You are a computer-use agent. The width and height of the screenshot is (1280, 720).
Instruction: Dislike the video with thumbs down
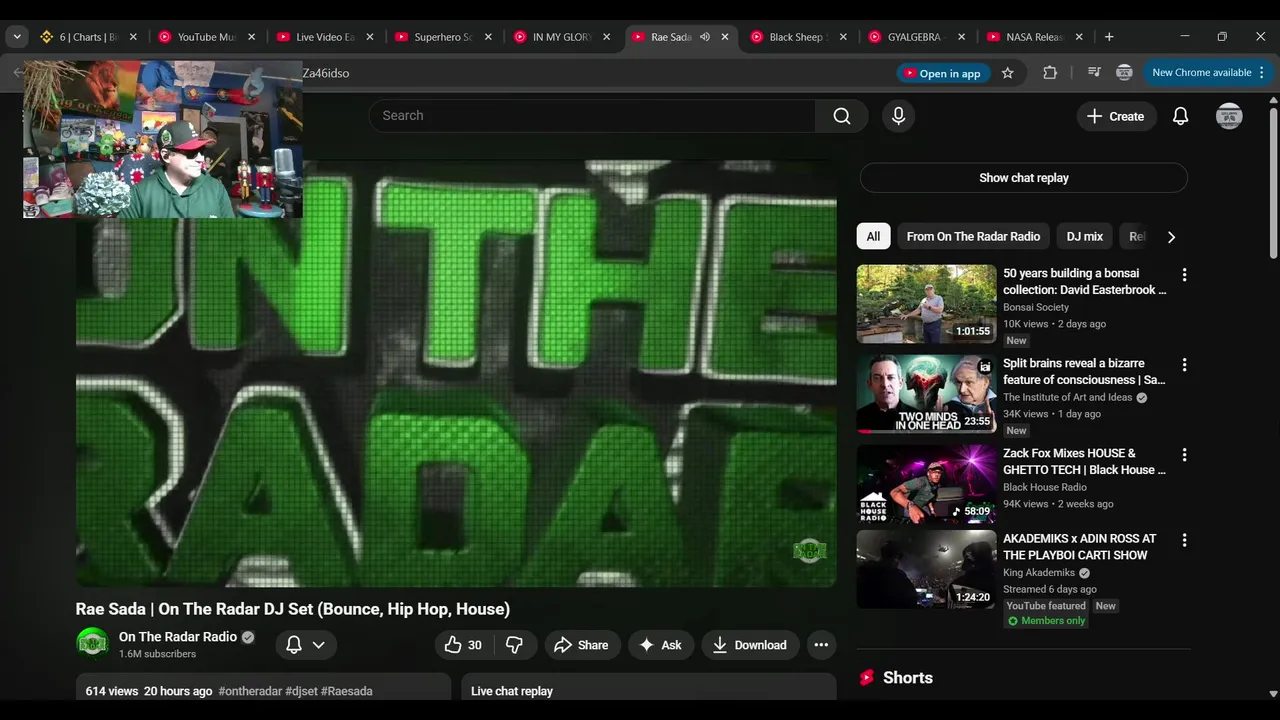click(514, 645)
